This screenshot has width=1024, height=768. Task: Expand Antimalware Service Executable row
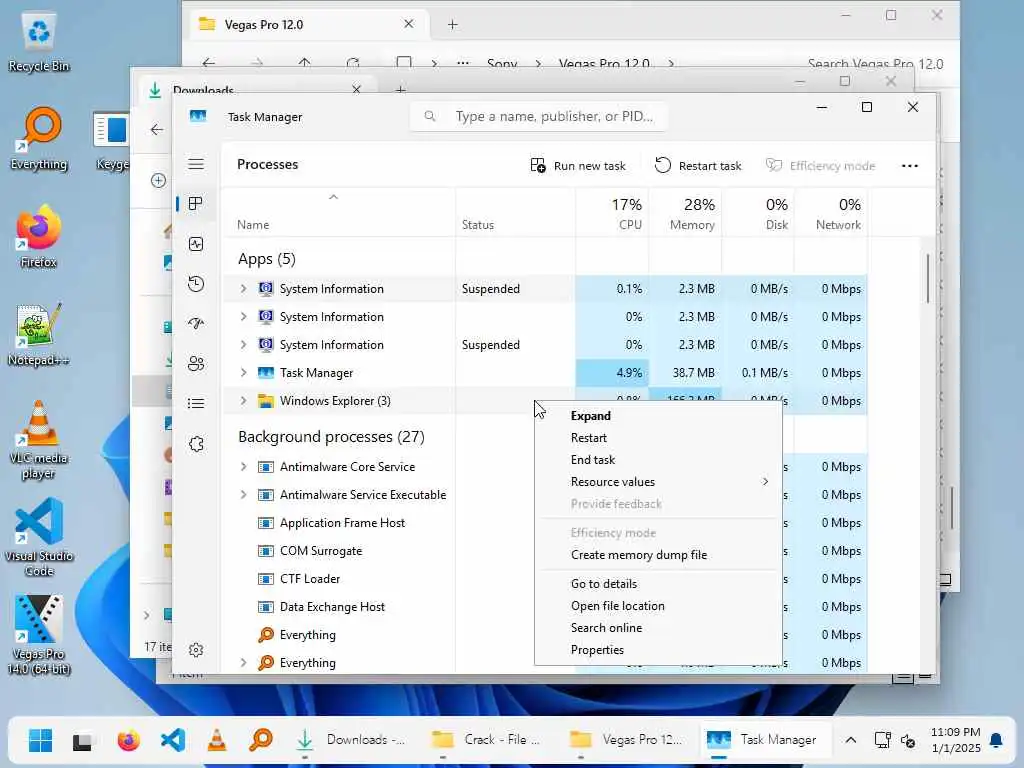pos(244,495)
